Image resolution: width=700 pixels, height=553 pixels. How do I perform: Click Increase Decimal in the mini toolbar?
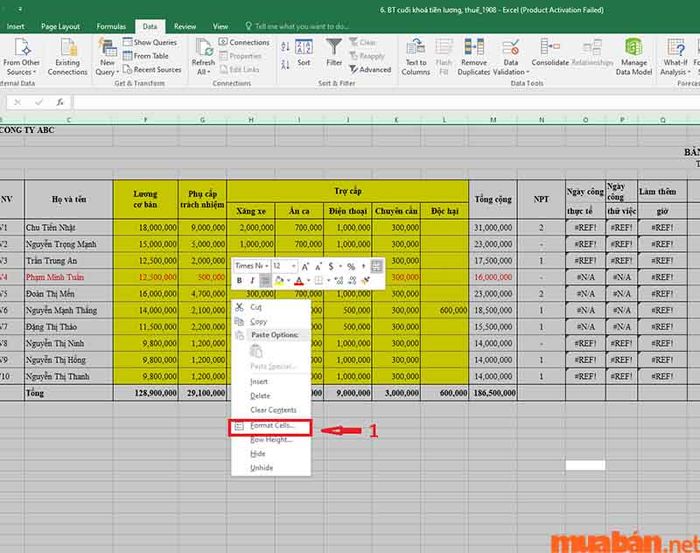[x=339, y=280]
